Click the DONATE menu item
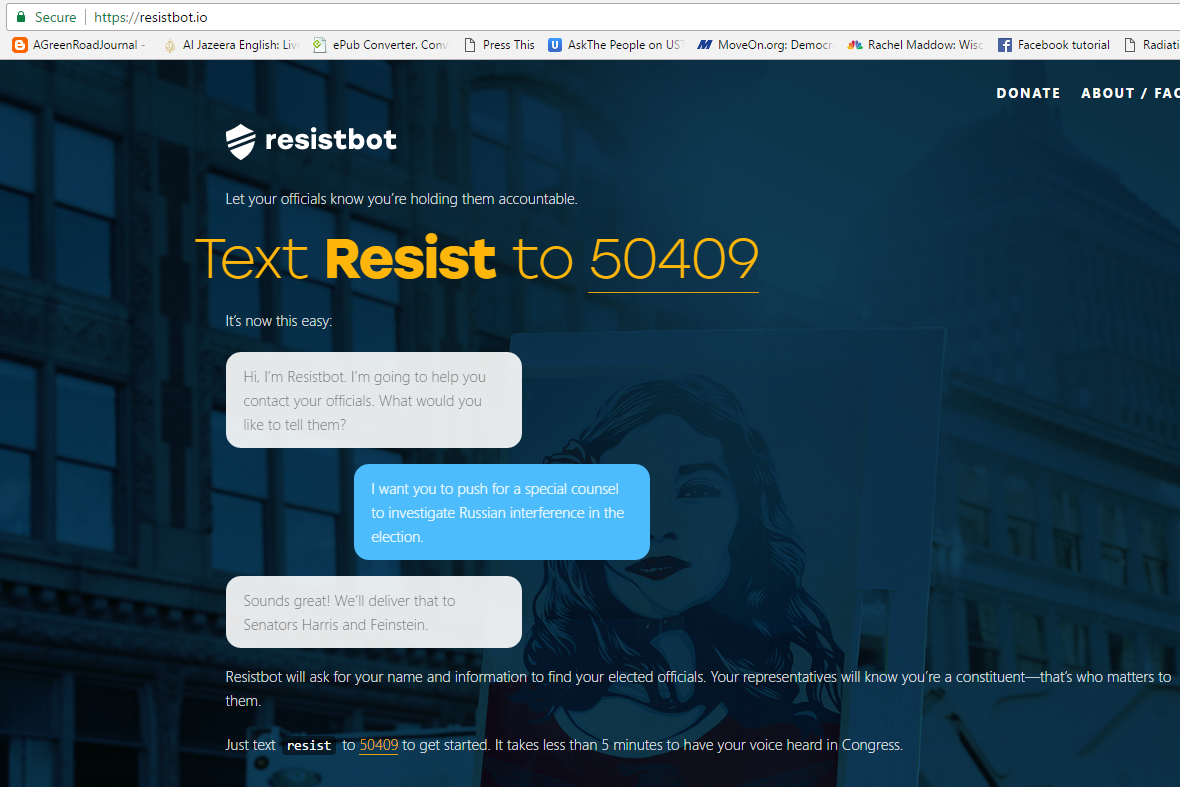 (1028, 93)
